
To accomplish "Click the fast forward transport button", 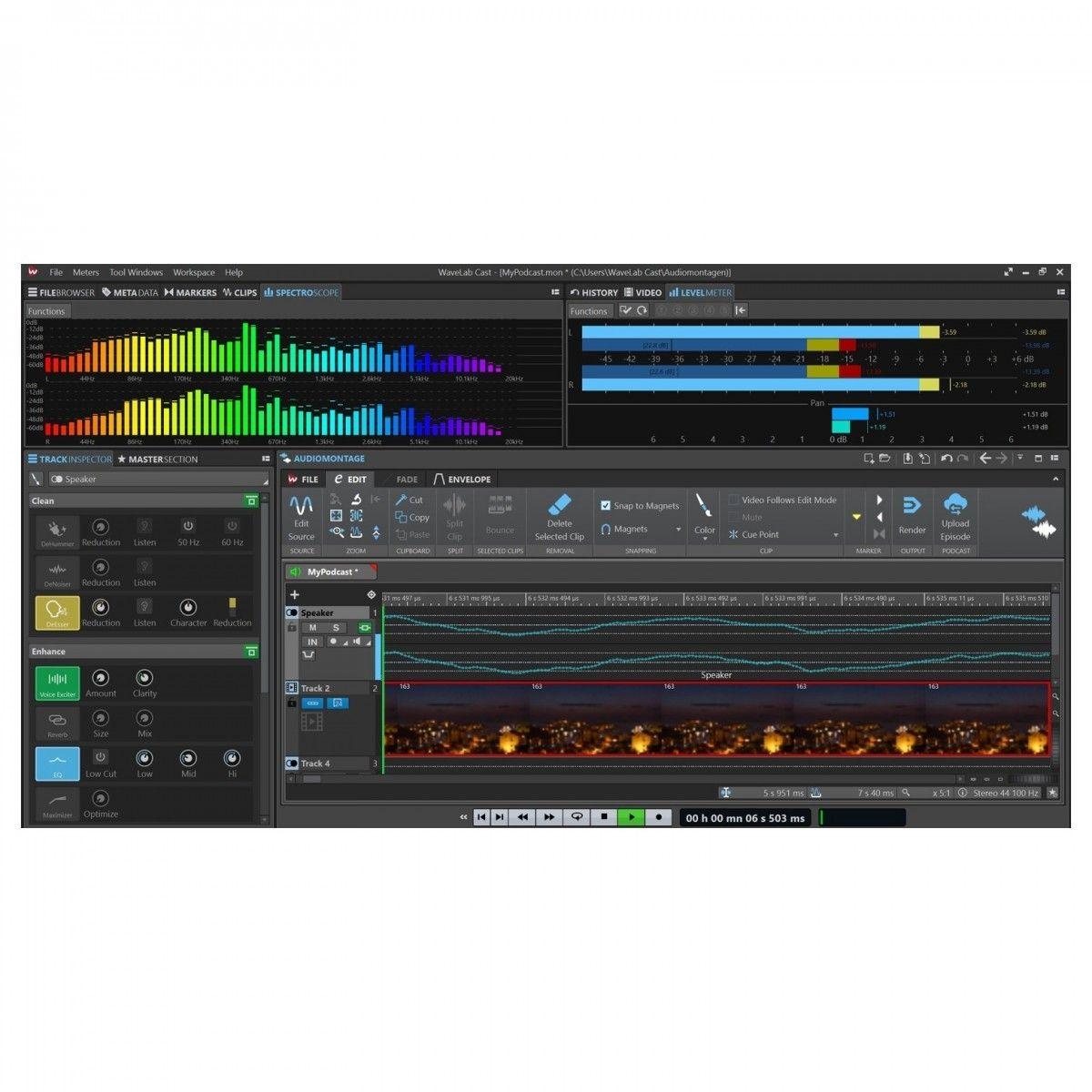I will pyautogui.click(x=549, y=817).
